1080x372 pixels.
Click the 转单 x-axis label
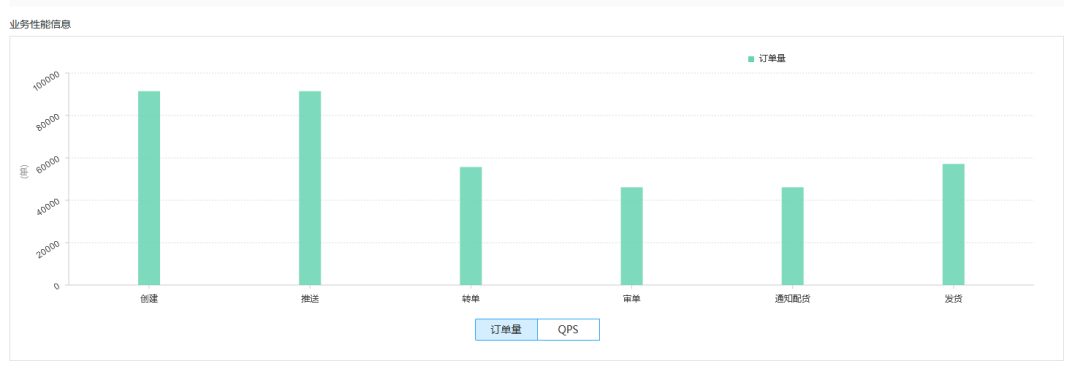click(471, 300)
